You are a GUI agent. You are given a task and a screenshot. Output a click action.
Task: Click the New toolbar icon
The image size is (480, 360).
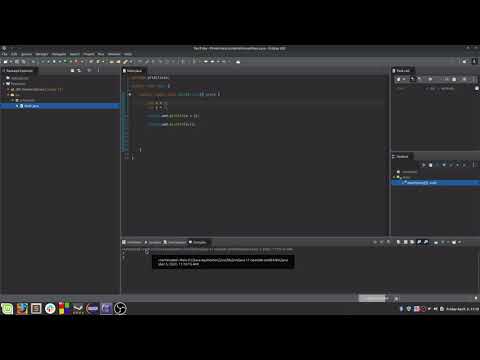pos(5,62)
